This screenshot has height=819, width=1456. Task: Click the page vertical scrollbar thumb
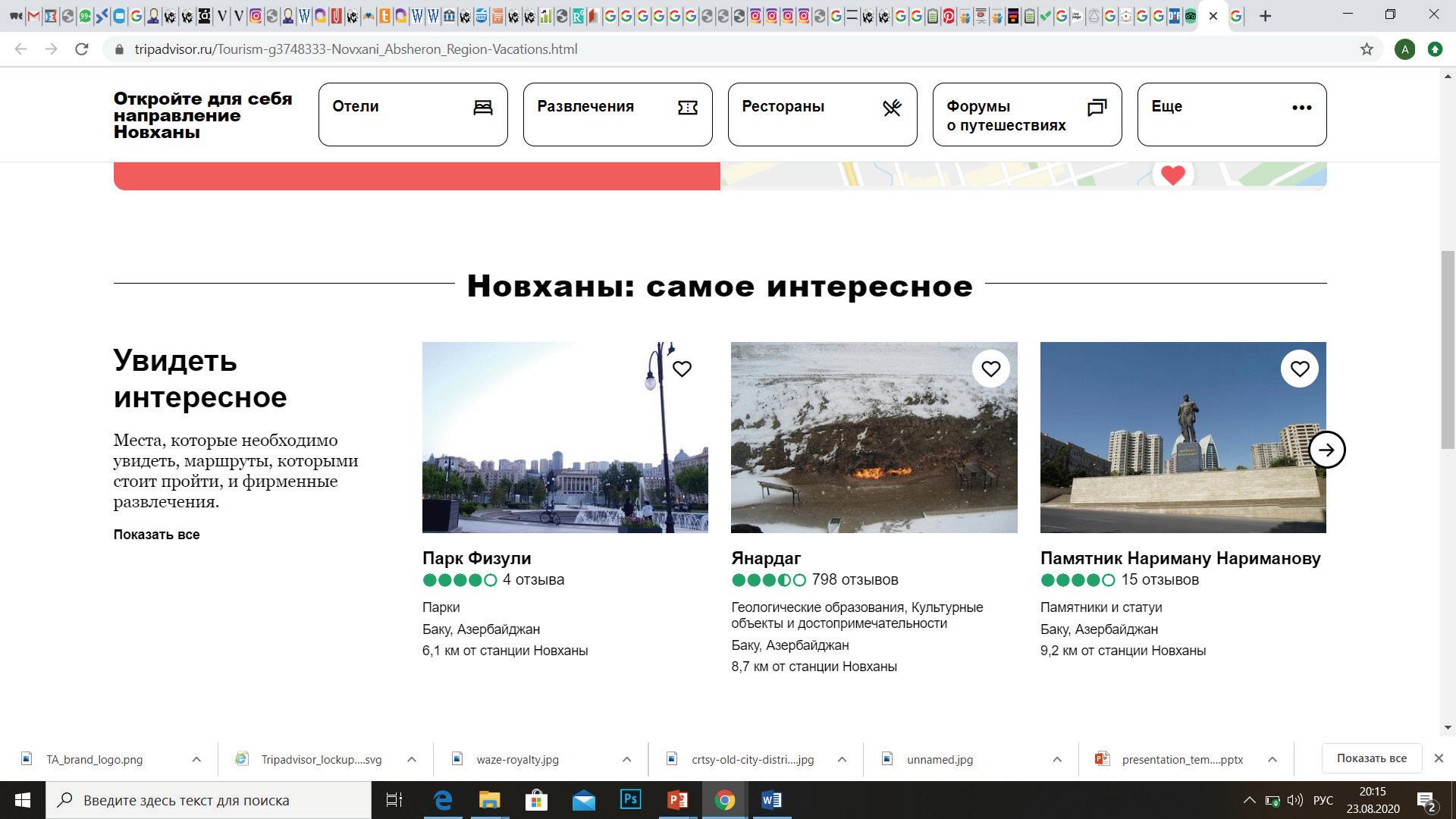(1448, 349)
